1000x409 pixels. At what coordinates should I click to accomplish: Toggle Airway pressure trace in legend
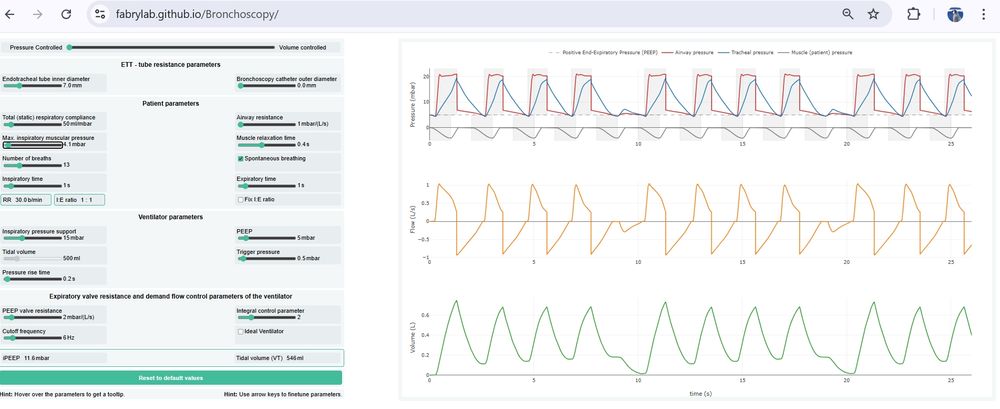tap(689, 52)
